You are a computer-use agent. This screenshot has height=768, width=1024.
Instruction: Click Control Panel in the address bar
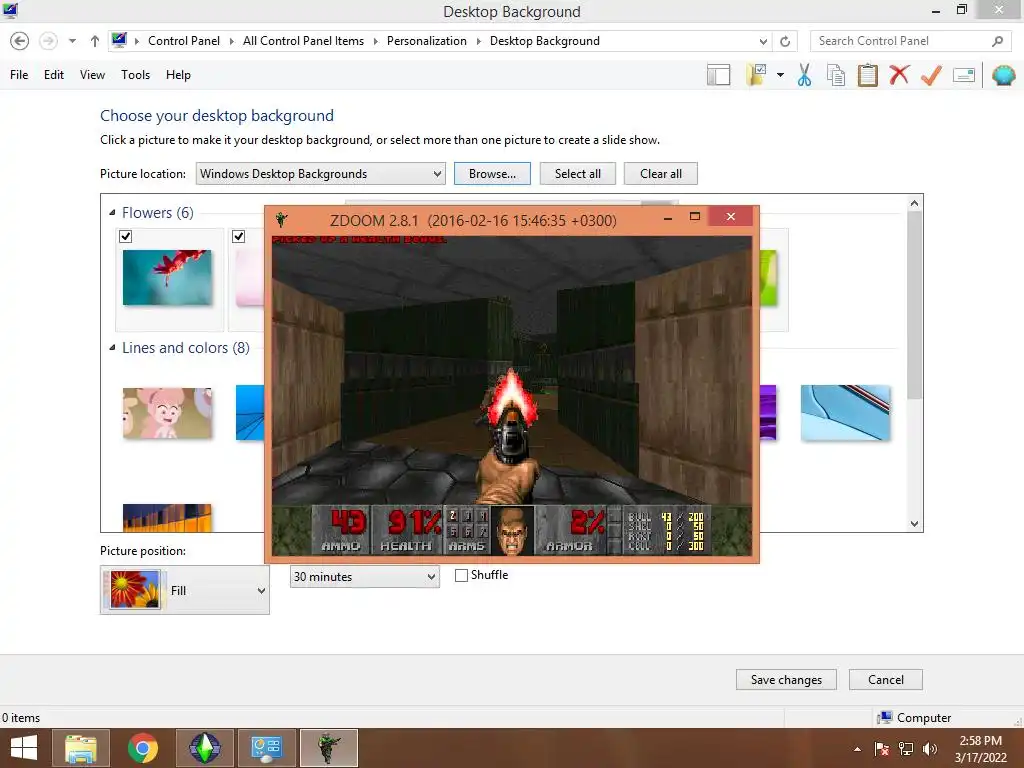click(x=184, y=41)
